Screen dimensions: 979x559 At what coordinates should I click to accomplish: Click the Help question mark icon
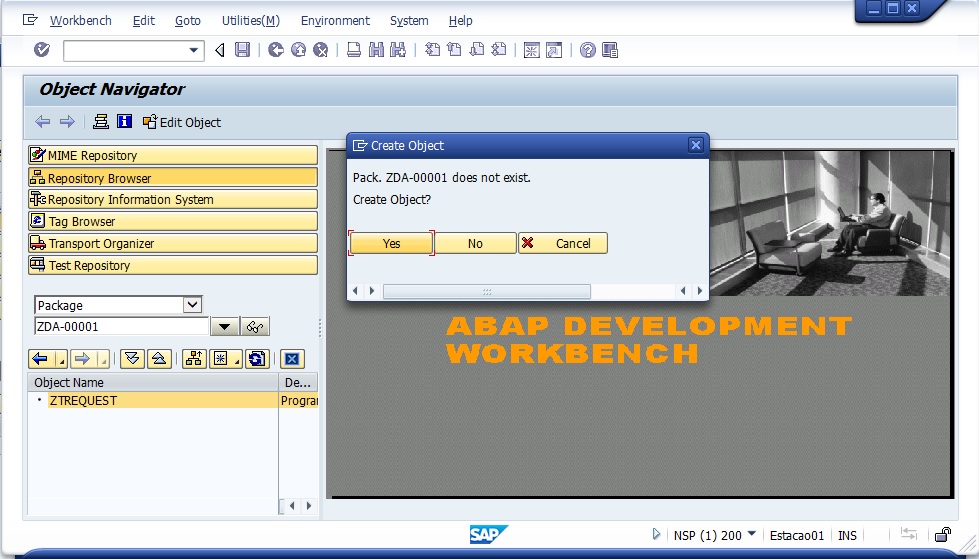point(587,50)
